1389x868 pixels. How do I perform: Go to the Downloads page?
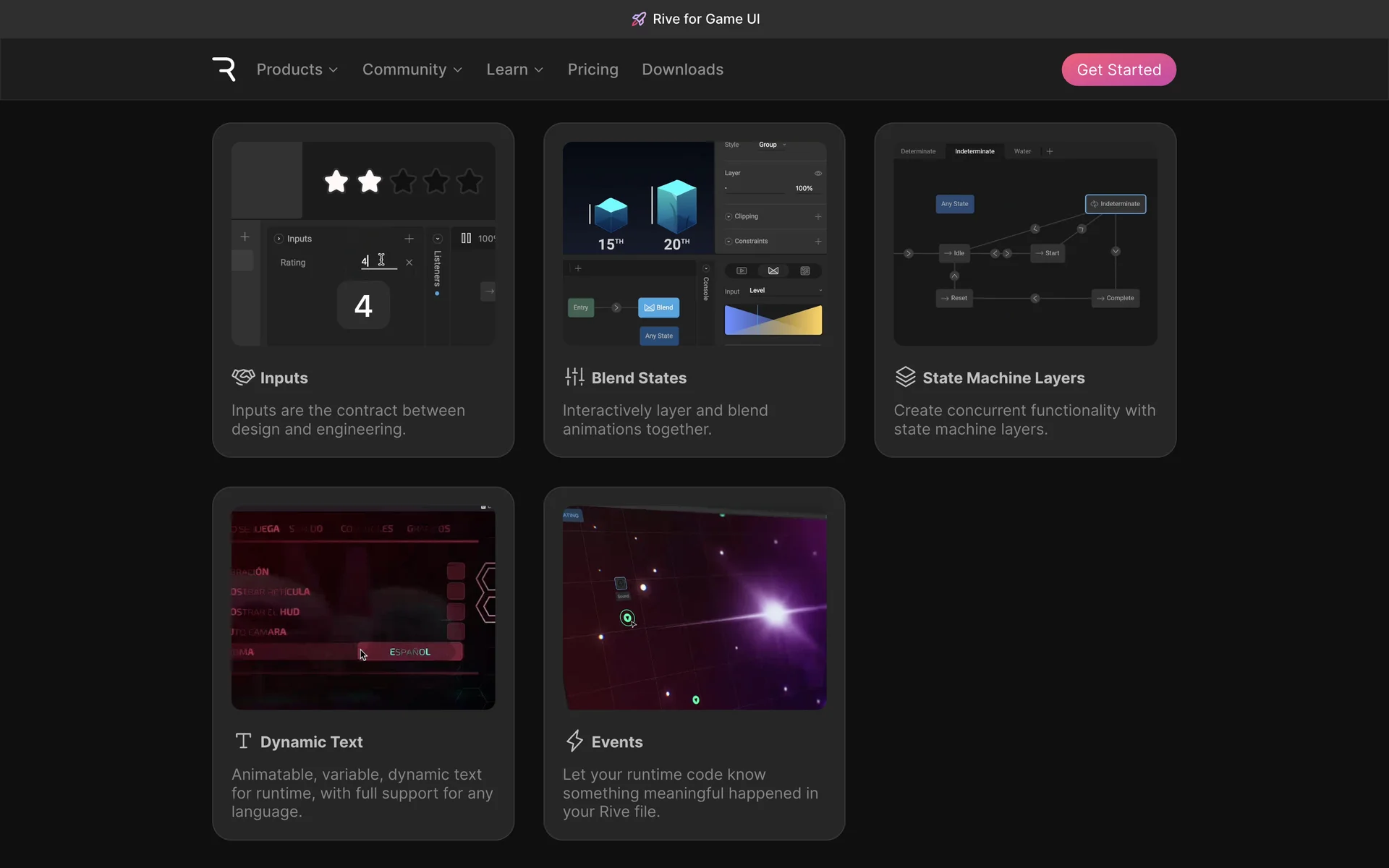[682, 69]
